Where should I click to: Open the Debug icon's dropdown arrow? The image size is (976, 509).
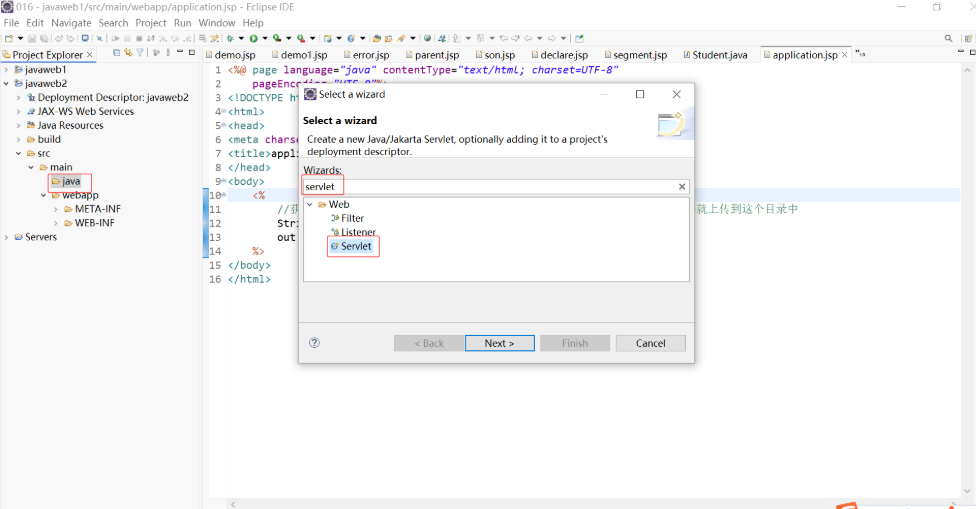click(x=241, y=39)
